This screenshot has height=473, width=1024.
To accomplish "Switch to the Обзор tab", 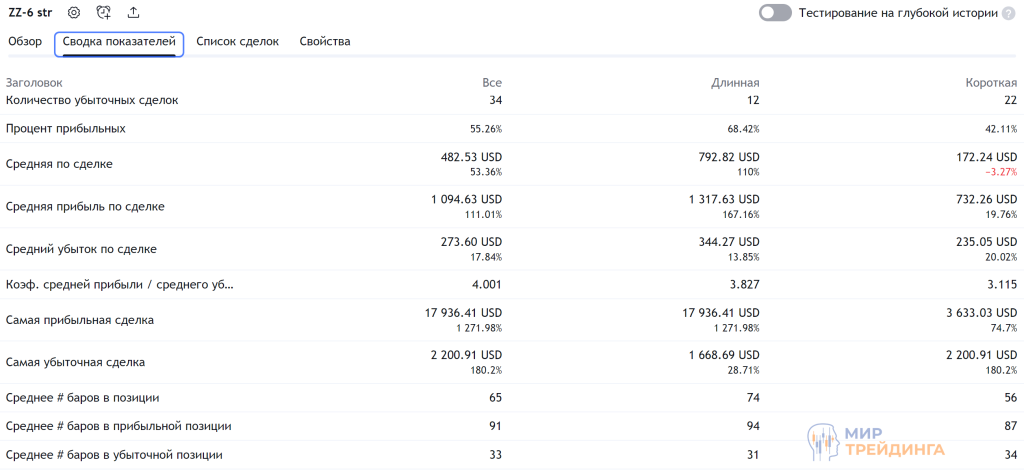I will 25,42.
